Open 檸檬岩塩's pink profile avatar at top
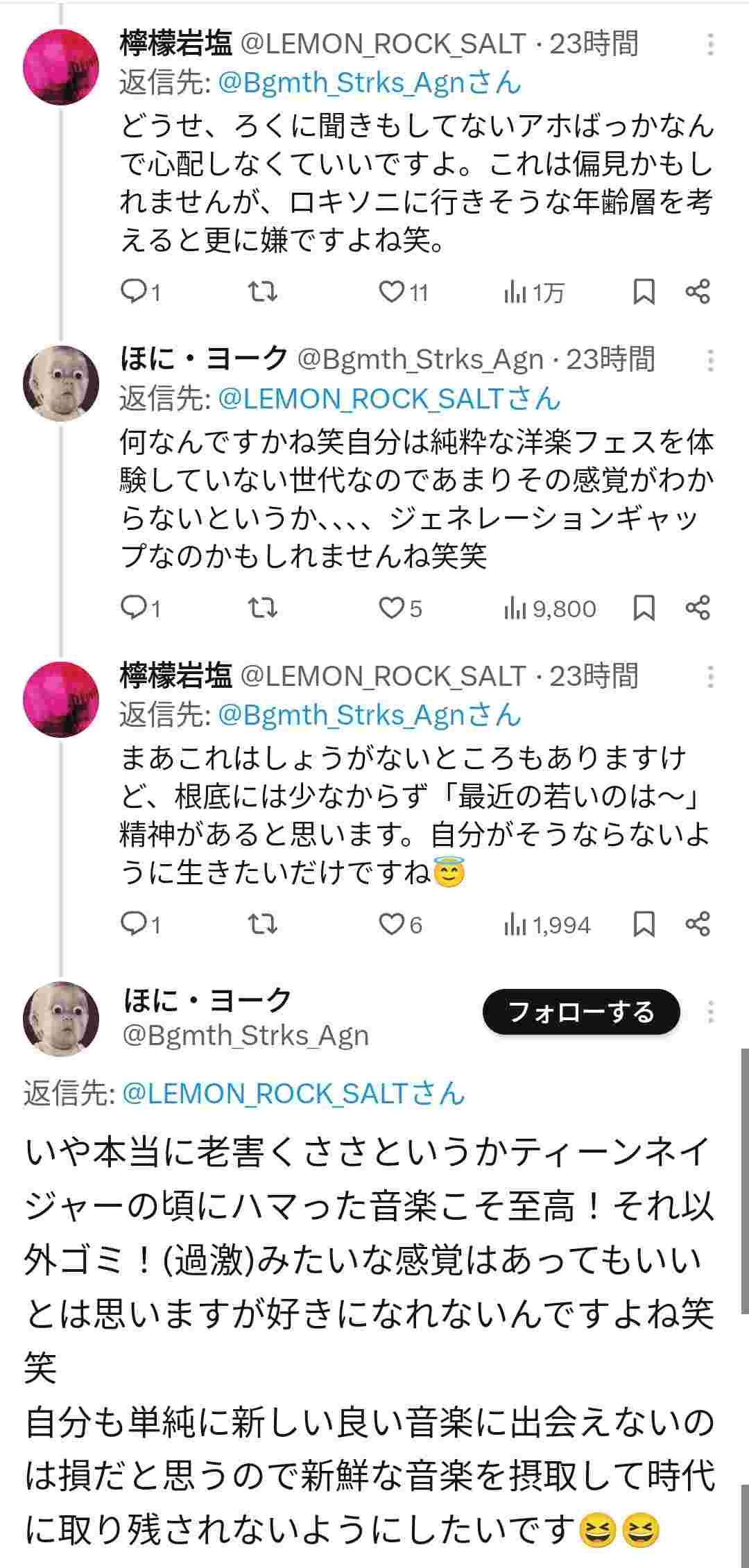 pyautogui.click(x=61, y=67)
